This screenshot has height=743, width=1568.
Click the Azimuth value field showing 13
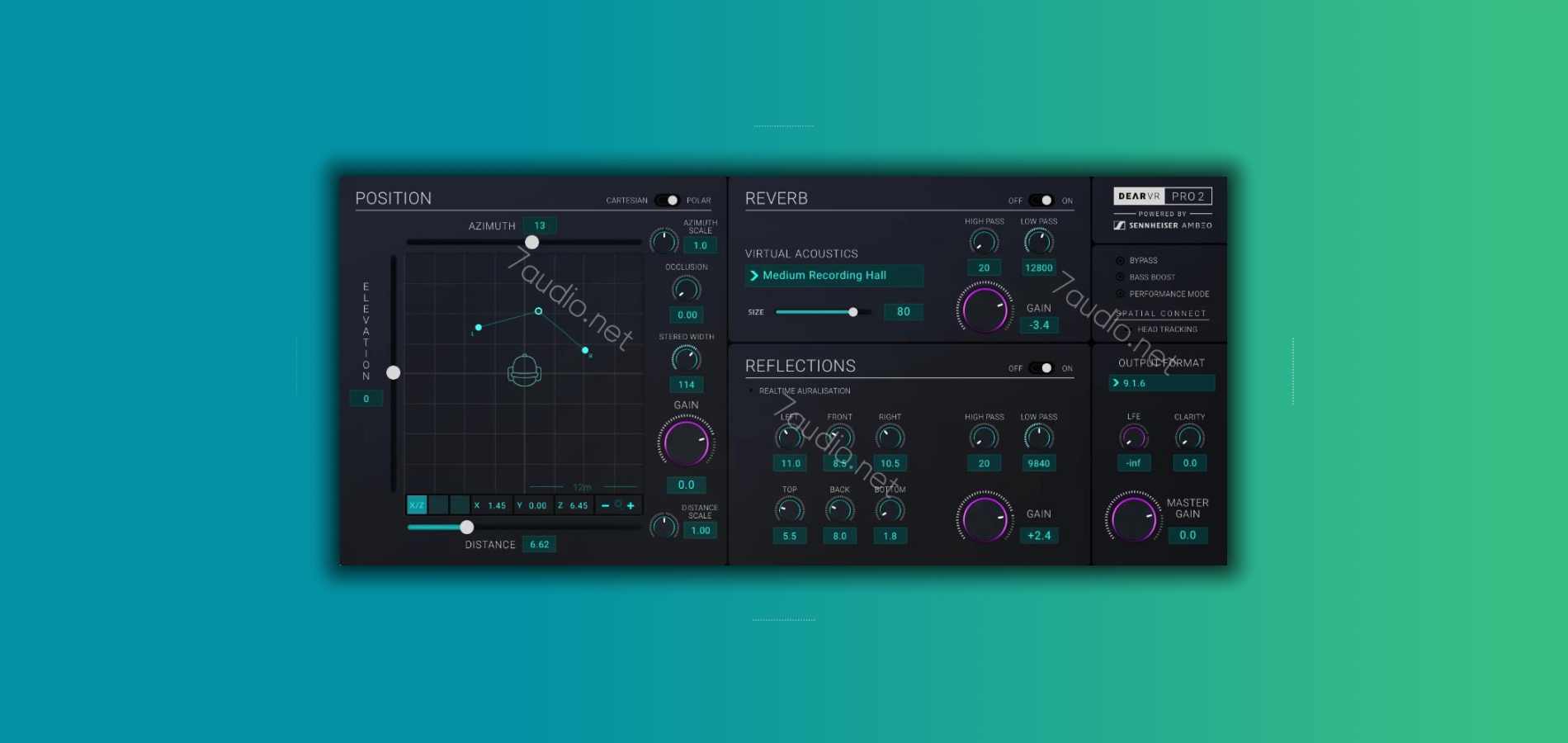[x=540, y=225]
